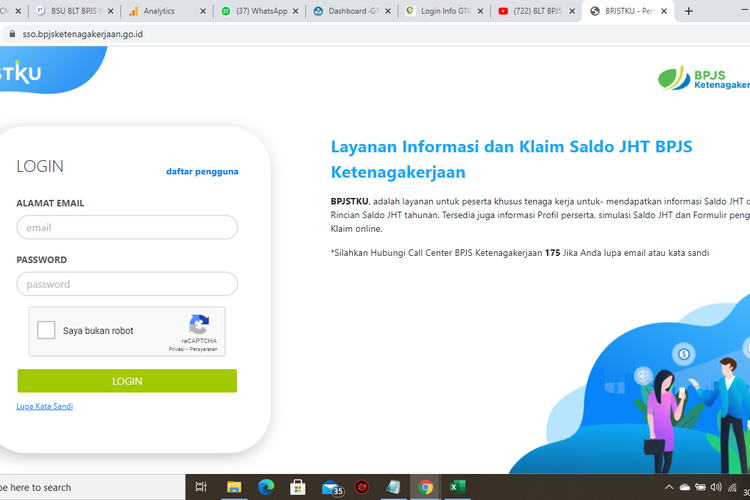Open Excel from the taskbar

tap(457, 487)
